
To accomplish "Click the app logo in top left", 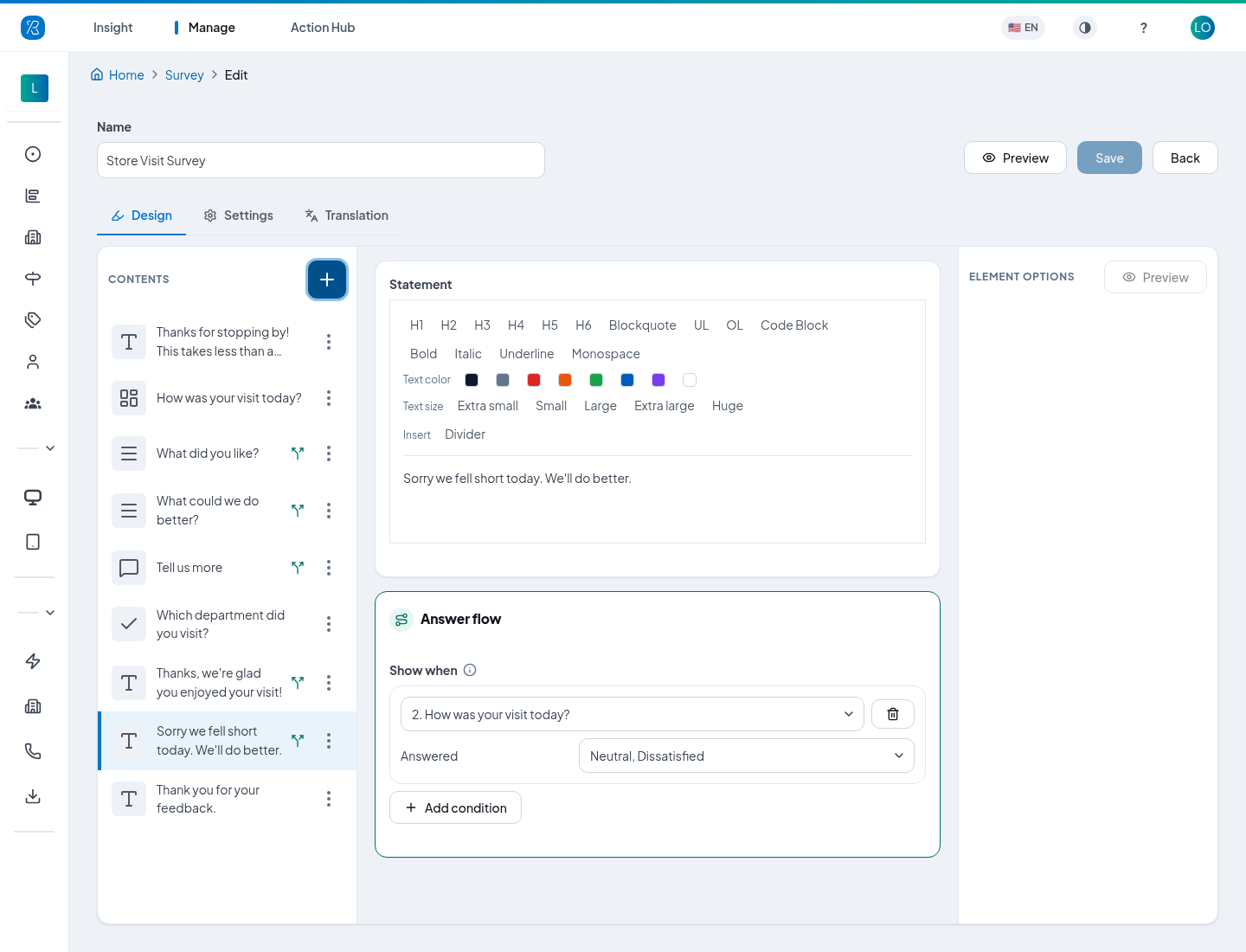I will point(33,28).
